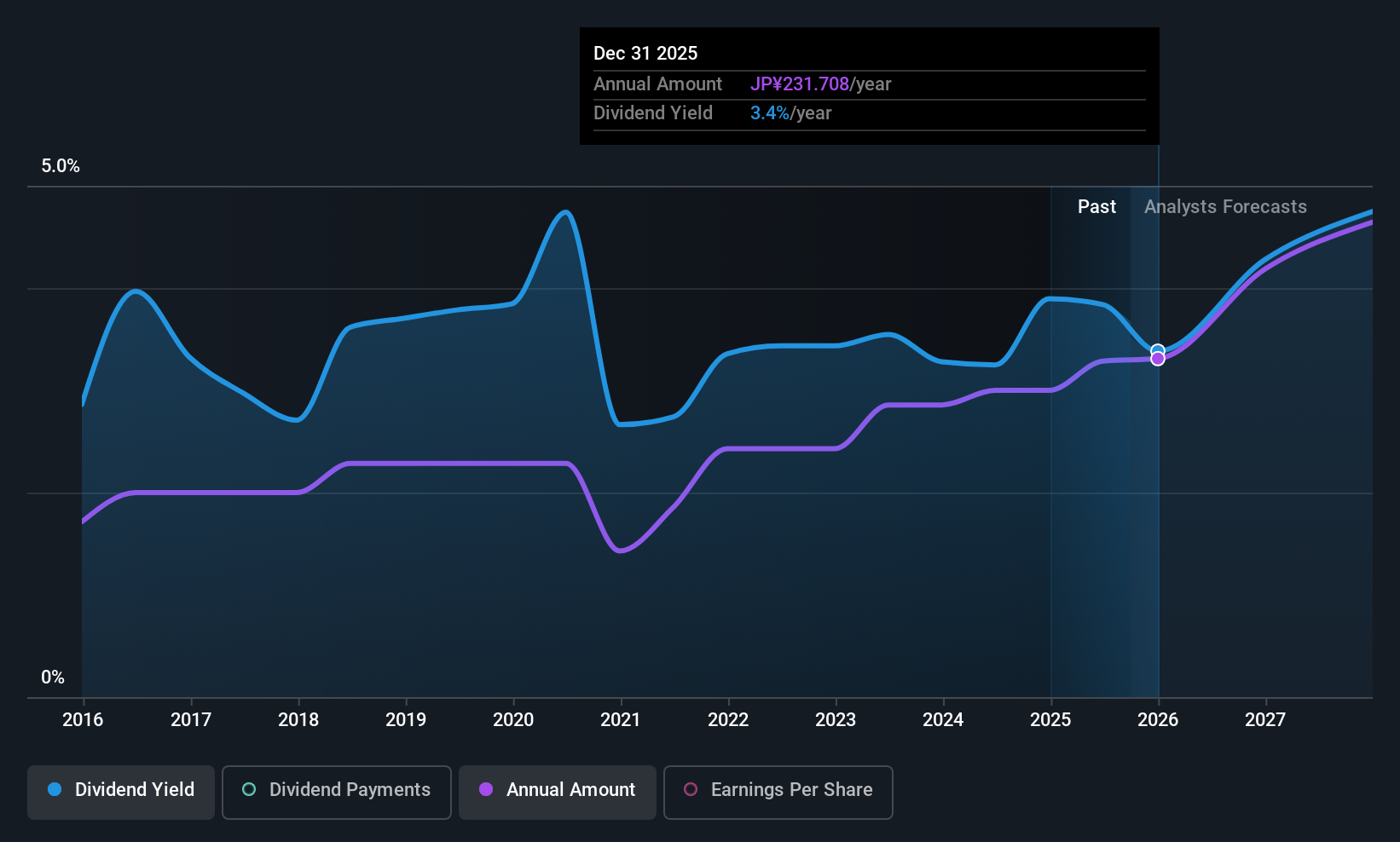Click the teal Dividend Payments legend circle

coord(249,789)
